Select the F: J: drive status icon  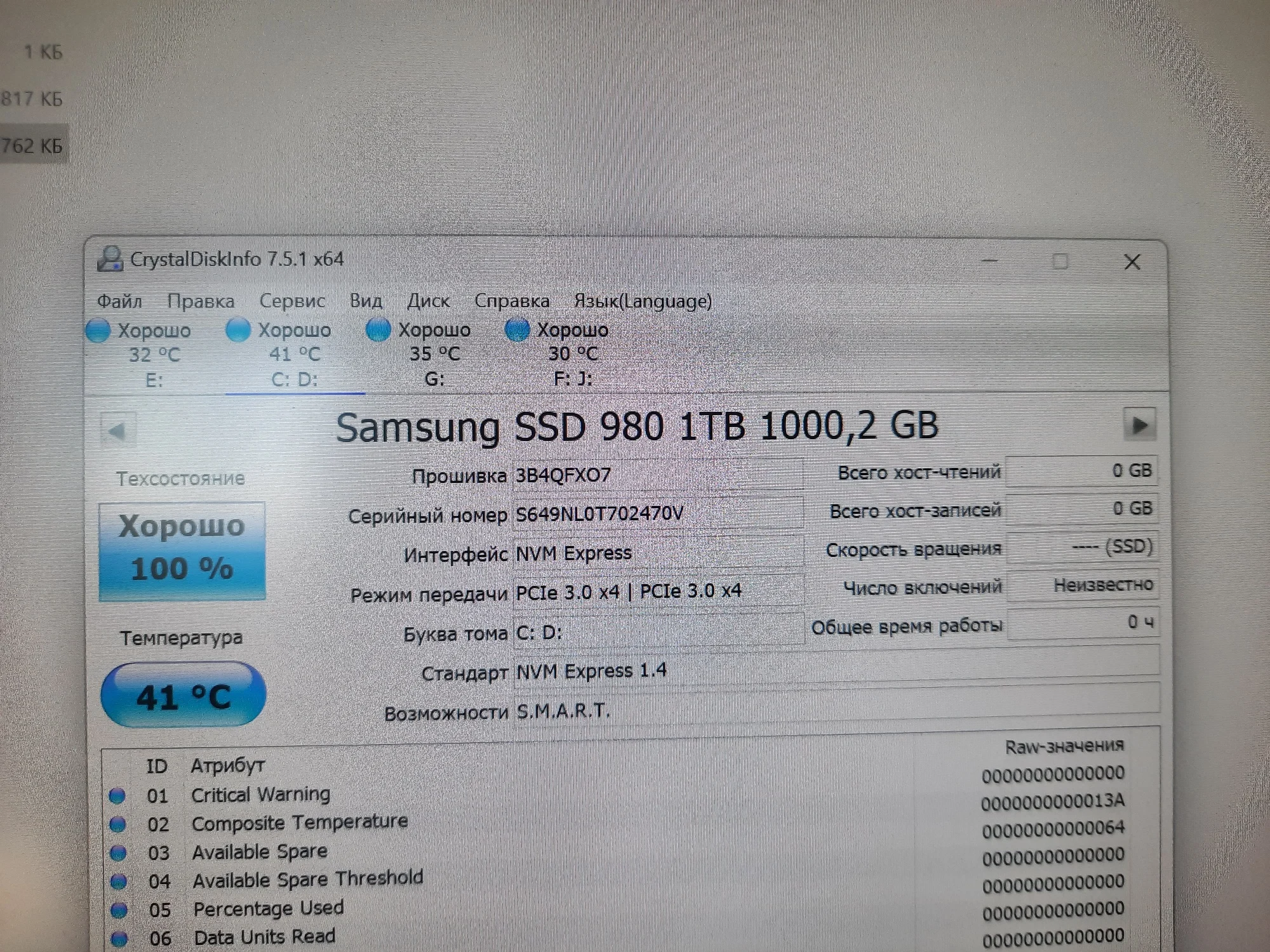(517, 329)
